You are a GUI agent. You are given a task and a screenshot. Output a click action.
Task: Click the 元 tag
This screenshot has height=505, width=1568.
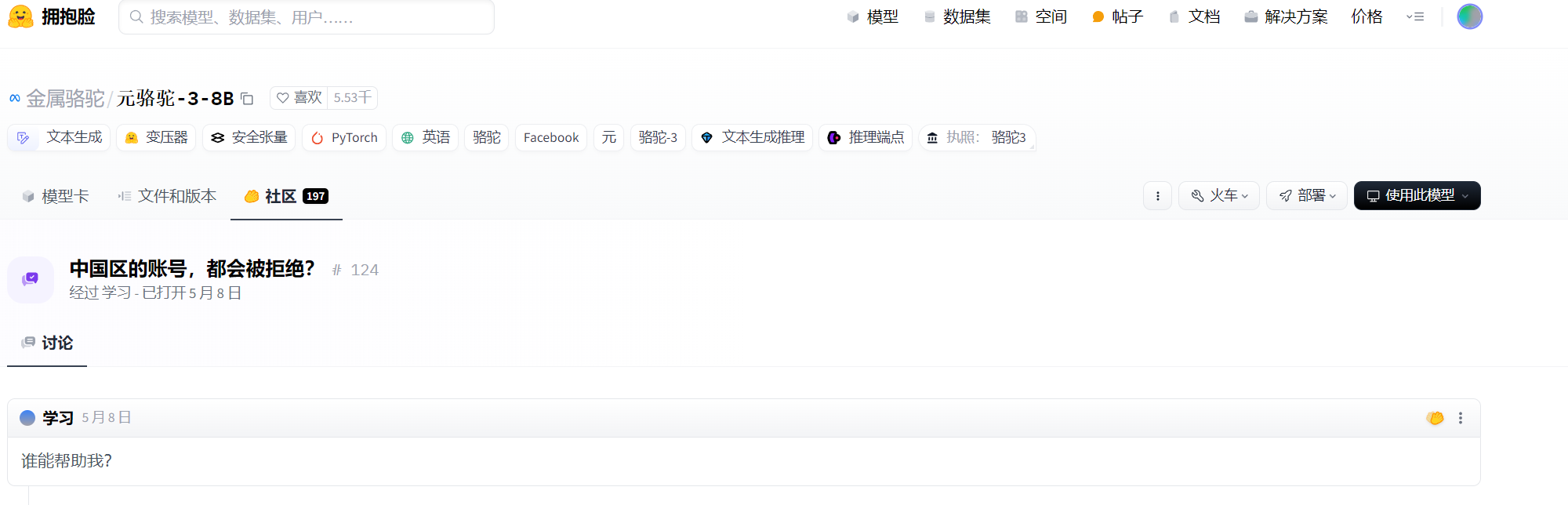click(609, 137)
